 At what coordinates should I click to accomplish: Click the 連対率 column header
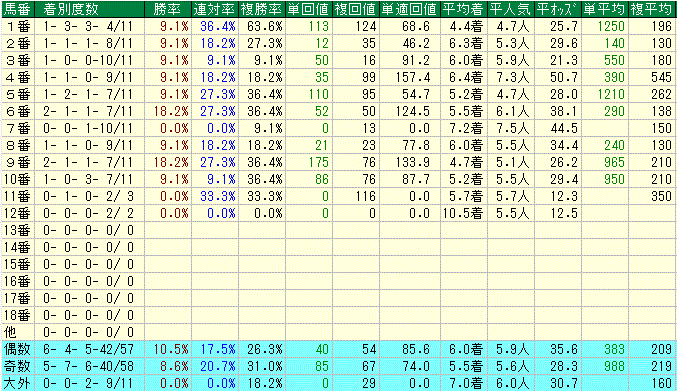[x=215, y=9]
